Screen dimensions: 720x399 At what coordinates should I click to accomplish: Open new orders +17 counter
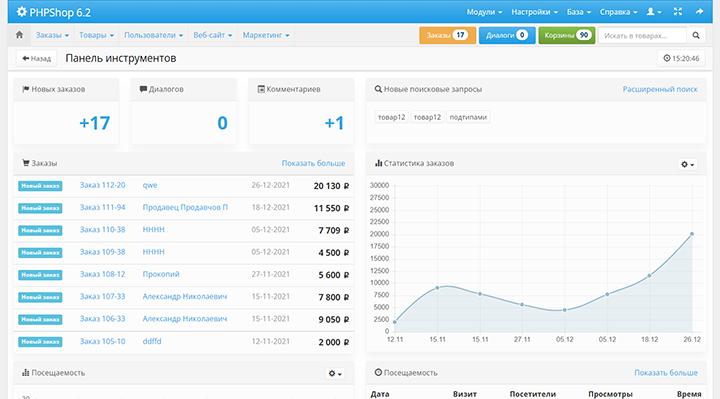point(94,123)
